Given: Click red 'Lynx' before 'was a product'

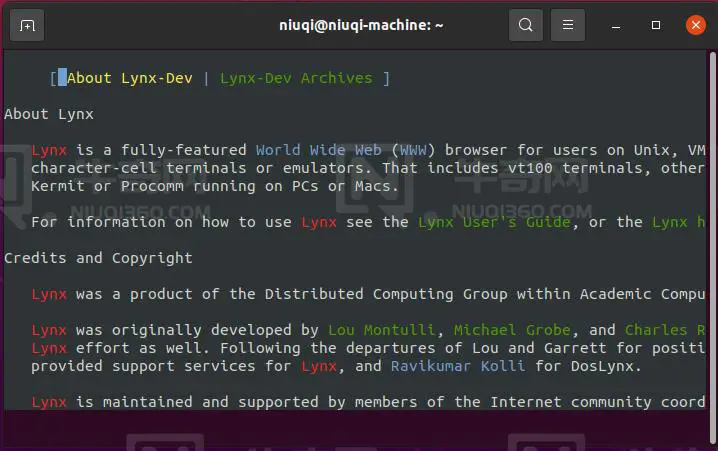Looking at the screenshot, I should pos(49,294).
